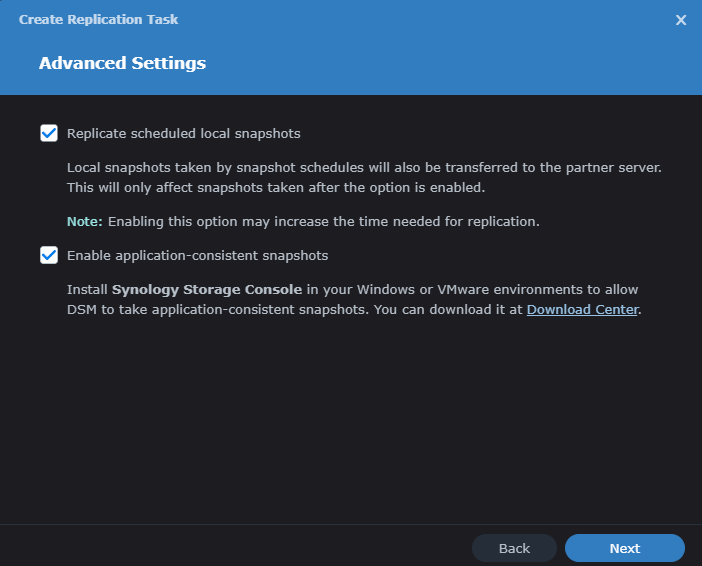Click the 'Synology Storage Console' bold text
Viewport: 702px width, 566px height.
coord(205,289)
